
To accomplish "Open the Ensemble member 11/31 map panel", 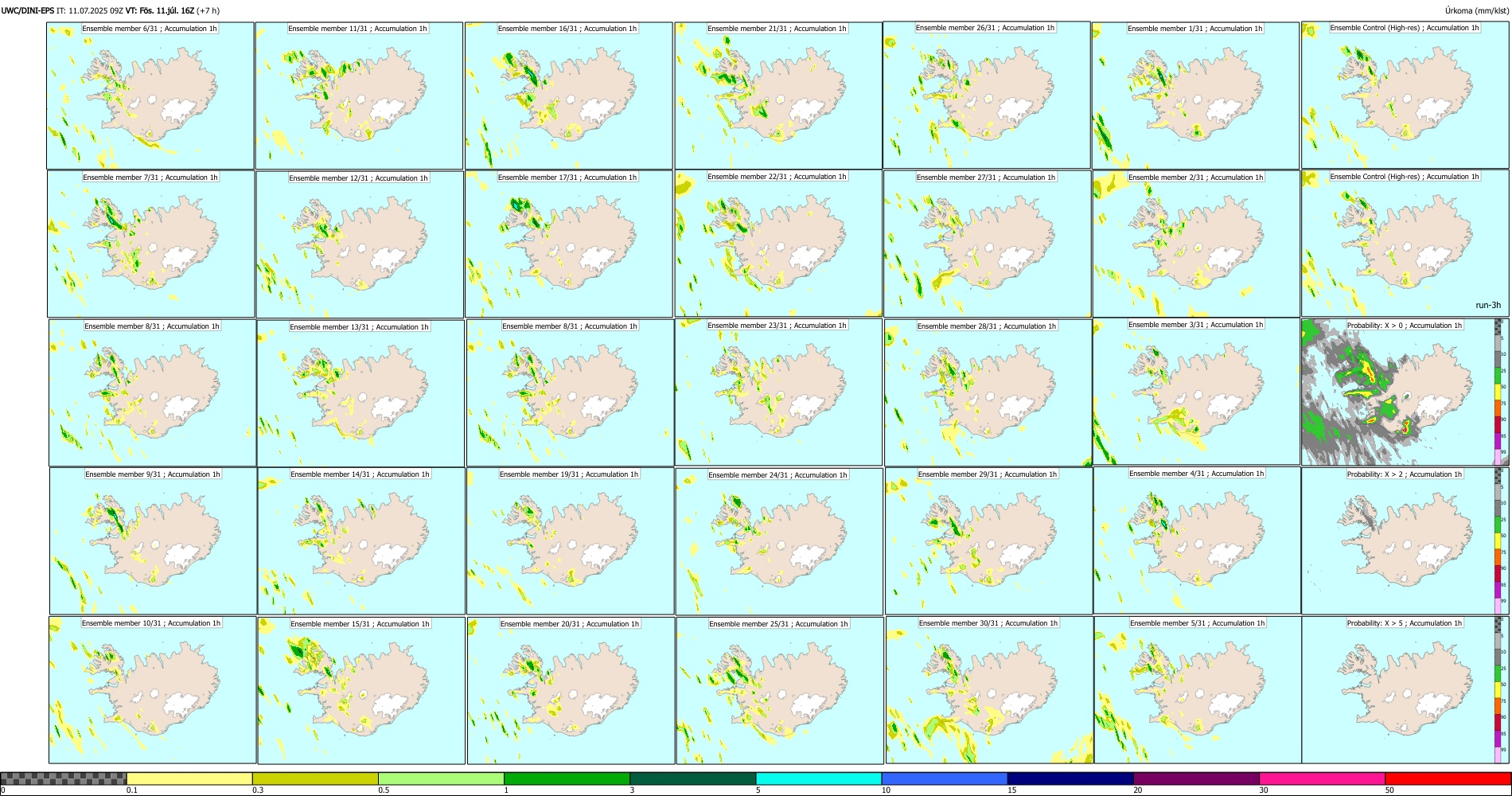I will (359, 96).
